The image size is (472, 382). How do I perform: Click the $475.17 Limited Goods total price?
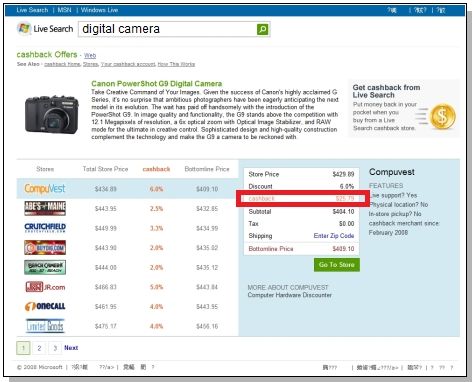106,326
